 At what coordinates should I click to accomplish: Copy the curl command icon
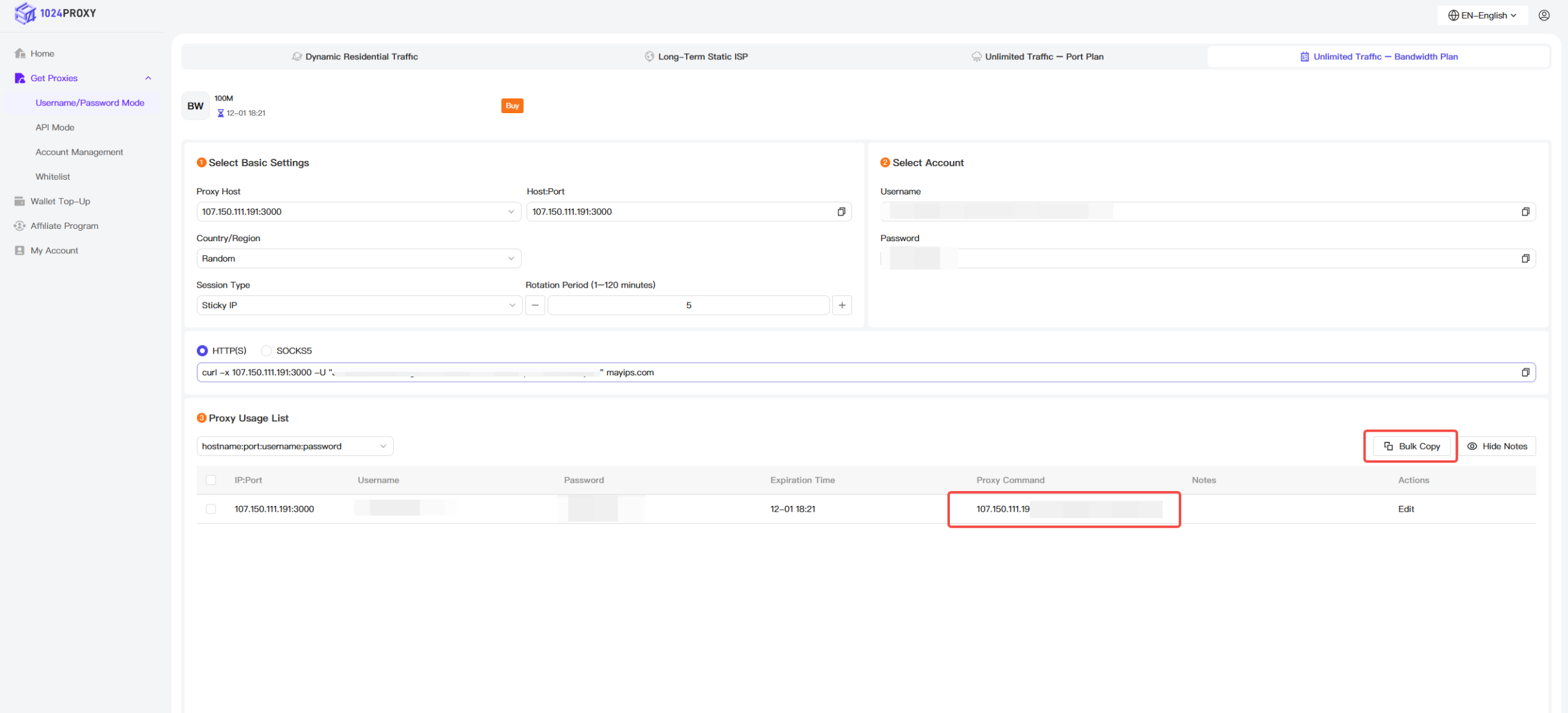(1525, 372)
